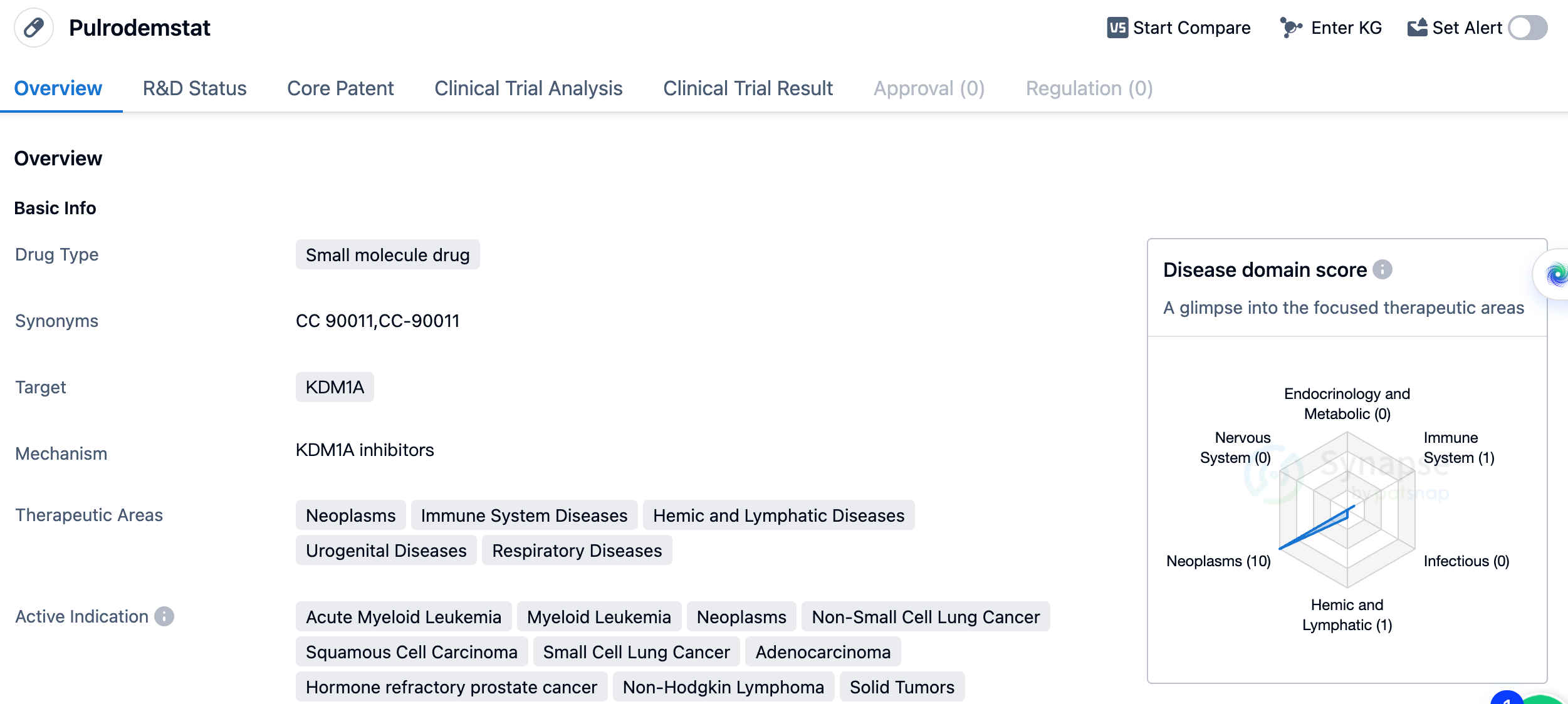Open the Enter KG graph icon

[1290, 28]
